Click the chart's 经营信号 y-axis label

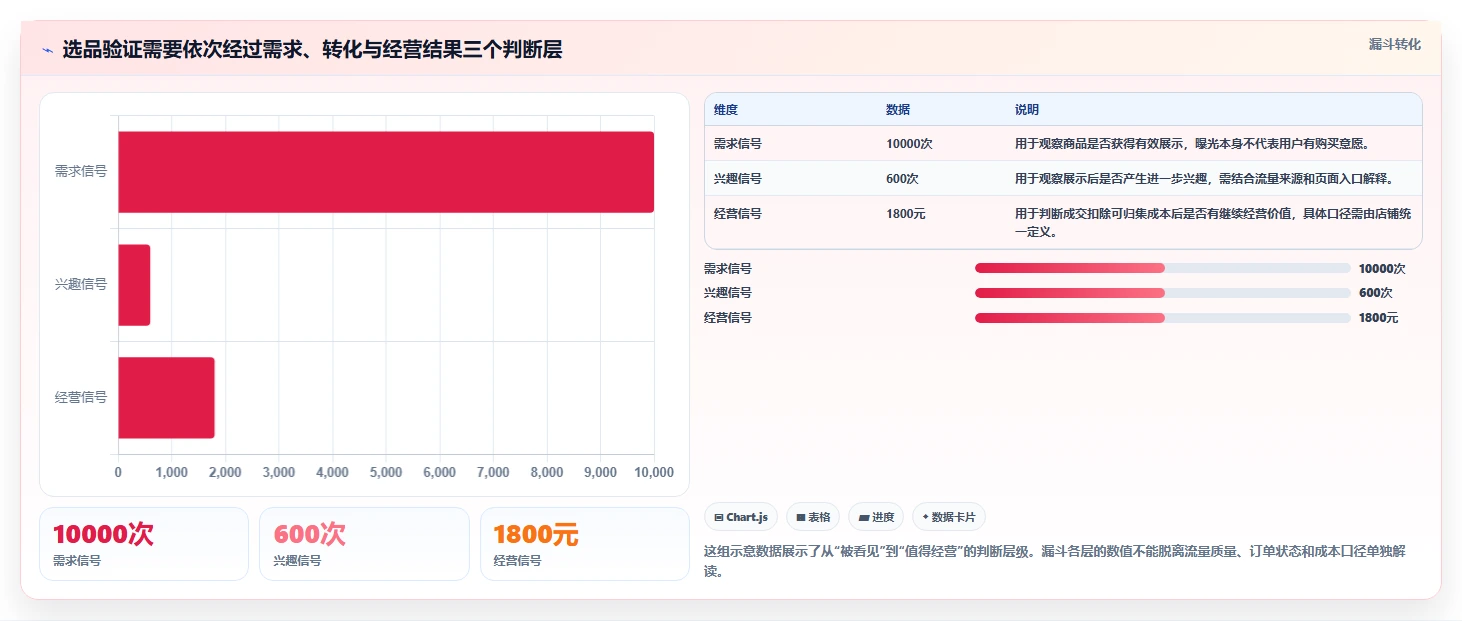[x=81, y=398]
